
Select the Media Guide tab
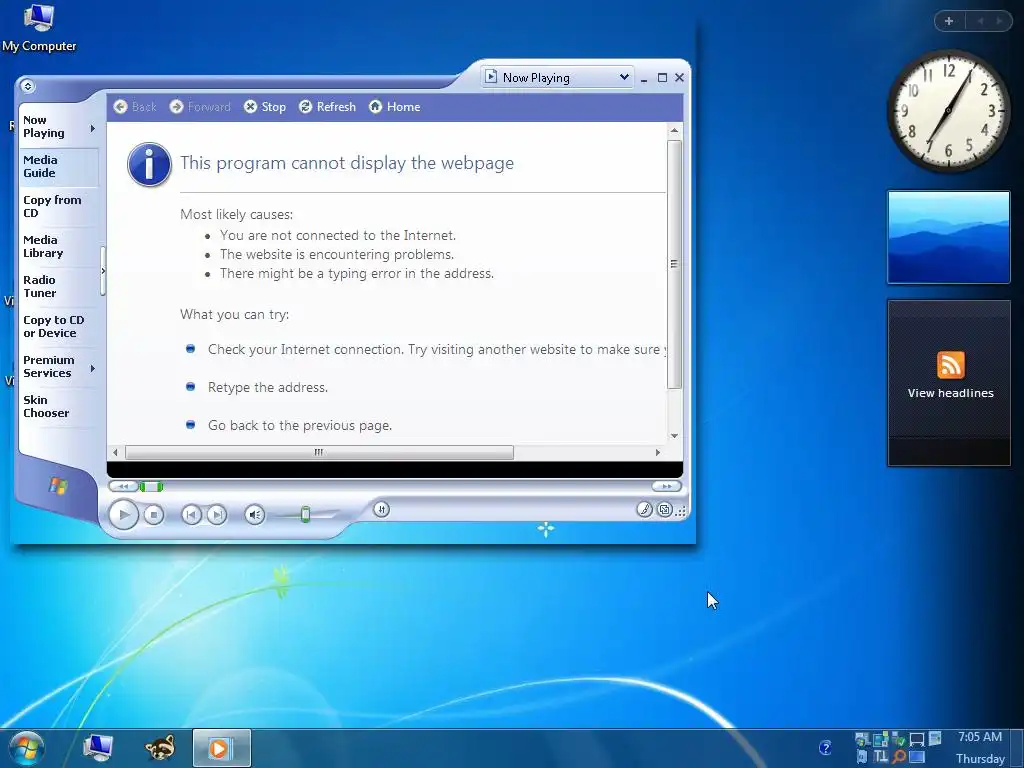coord(59,167)
